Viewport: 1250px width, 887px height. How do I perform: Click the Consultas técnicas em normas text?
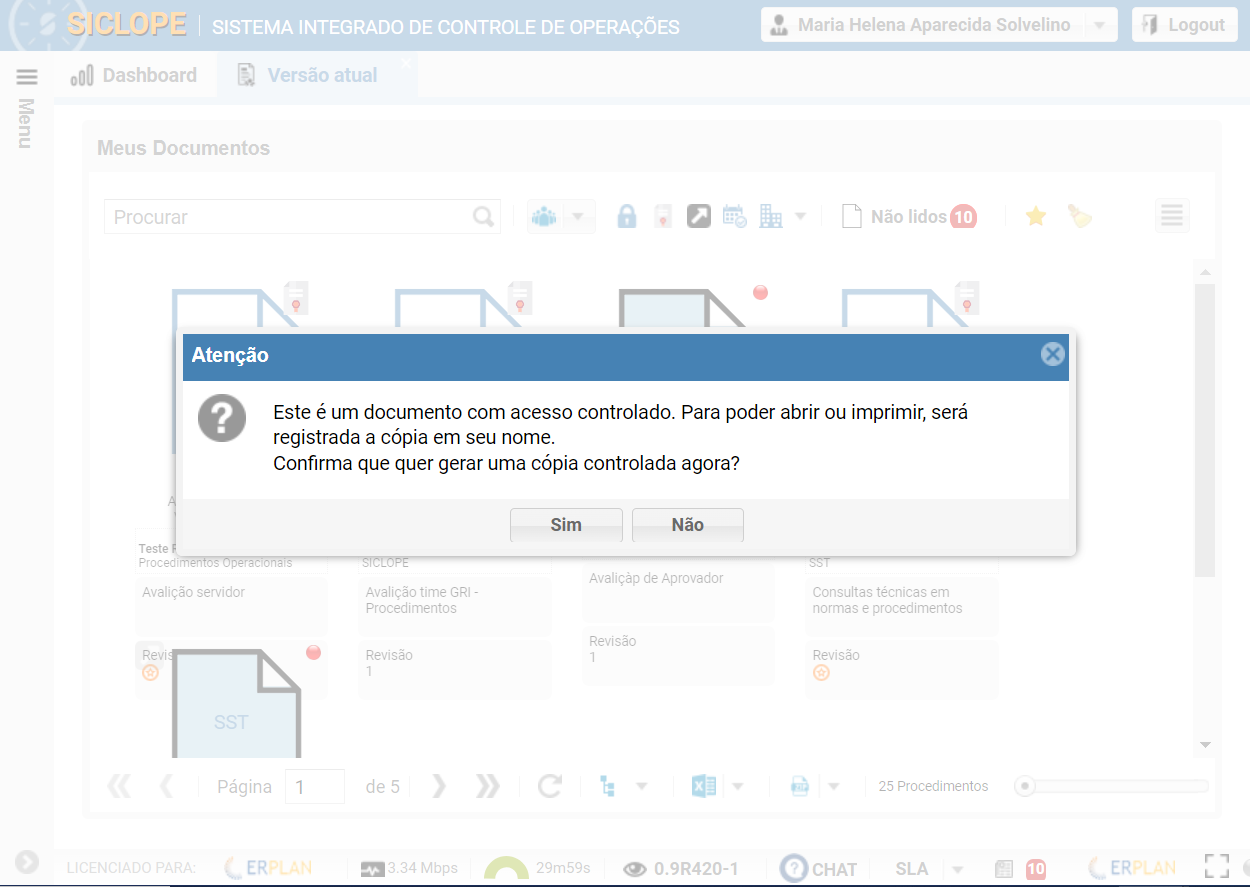[x=888, y=600]
